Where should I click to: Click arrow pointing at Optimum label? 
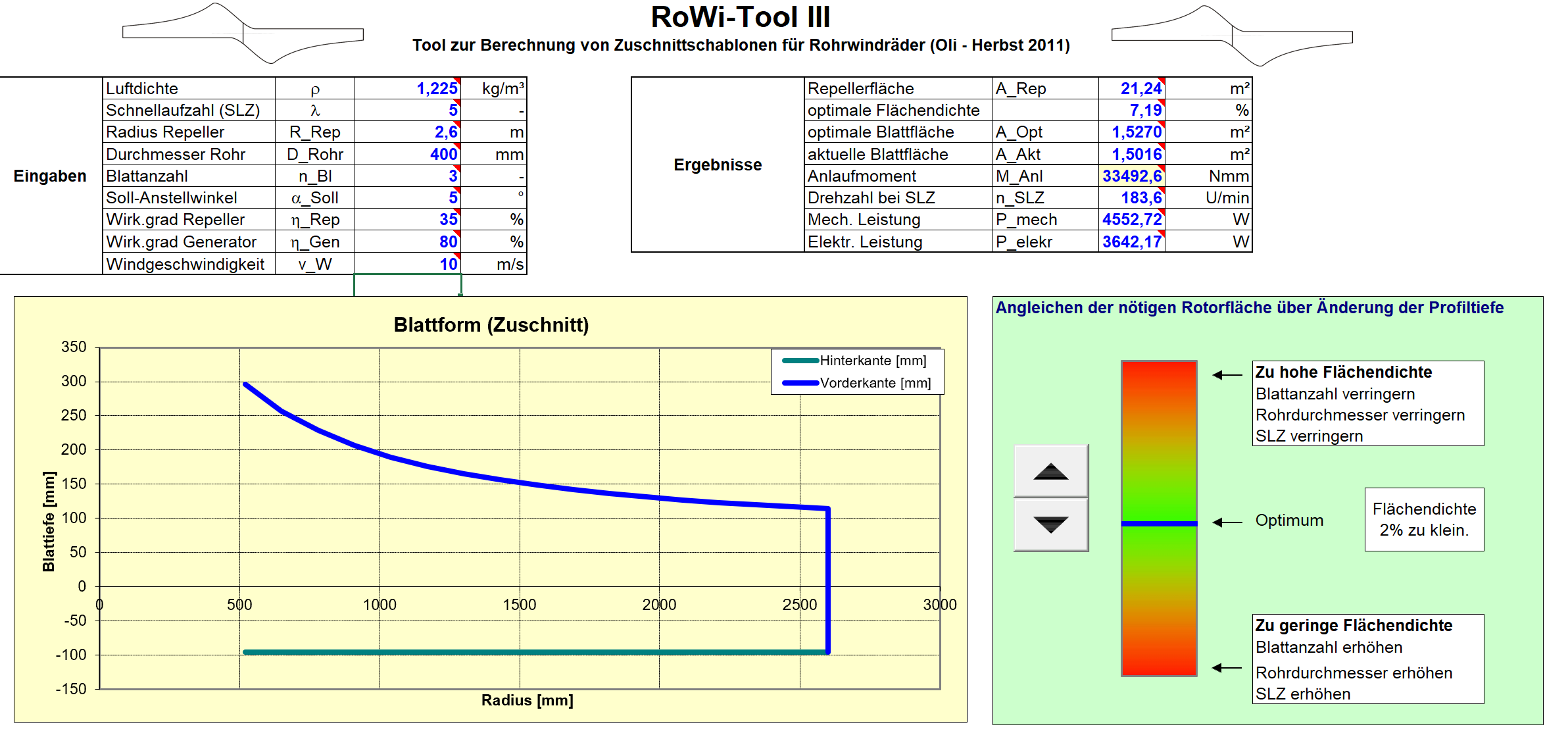click(x=1227, y=522)
